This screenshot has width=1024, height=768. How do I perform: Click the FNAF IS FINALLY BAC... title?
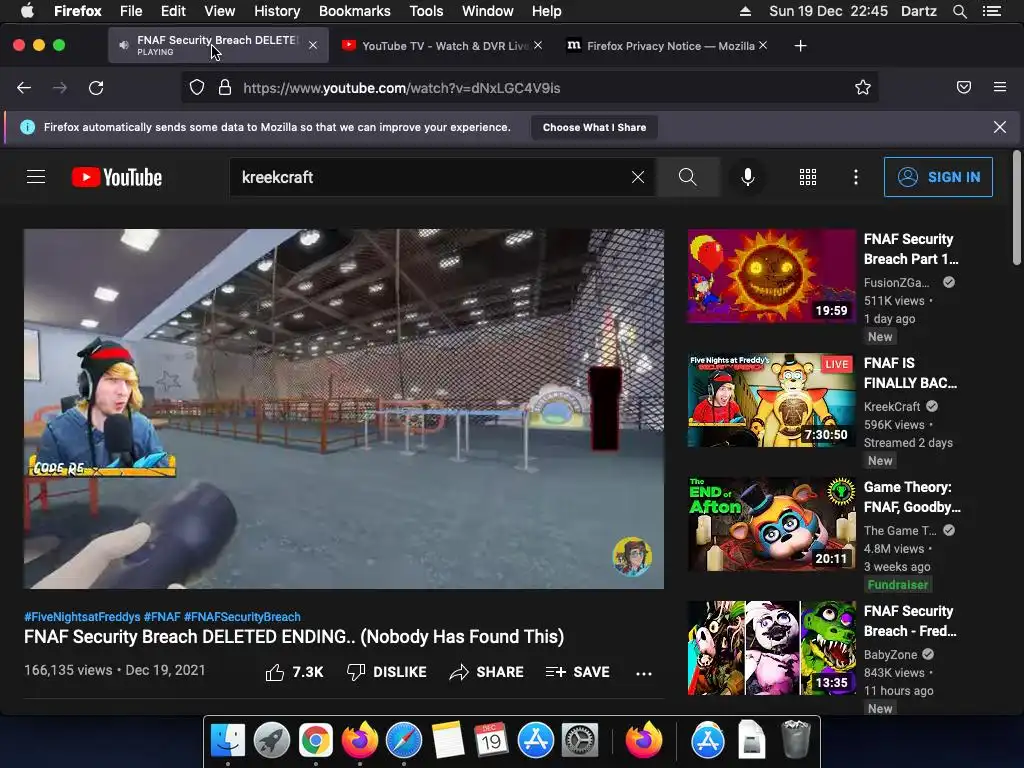pyautogui.click(x=910, y=373)
